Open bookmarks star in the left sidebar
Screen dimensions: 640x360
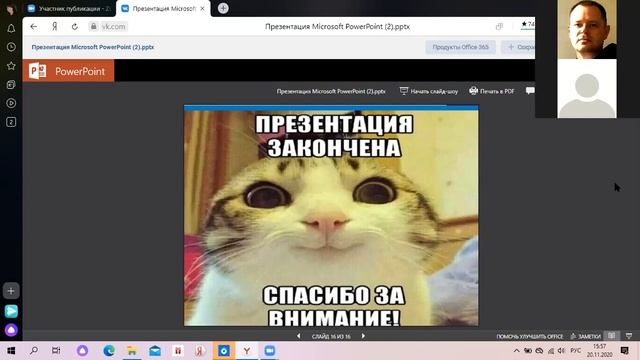(x=11, y=66)
